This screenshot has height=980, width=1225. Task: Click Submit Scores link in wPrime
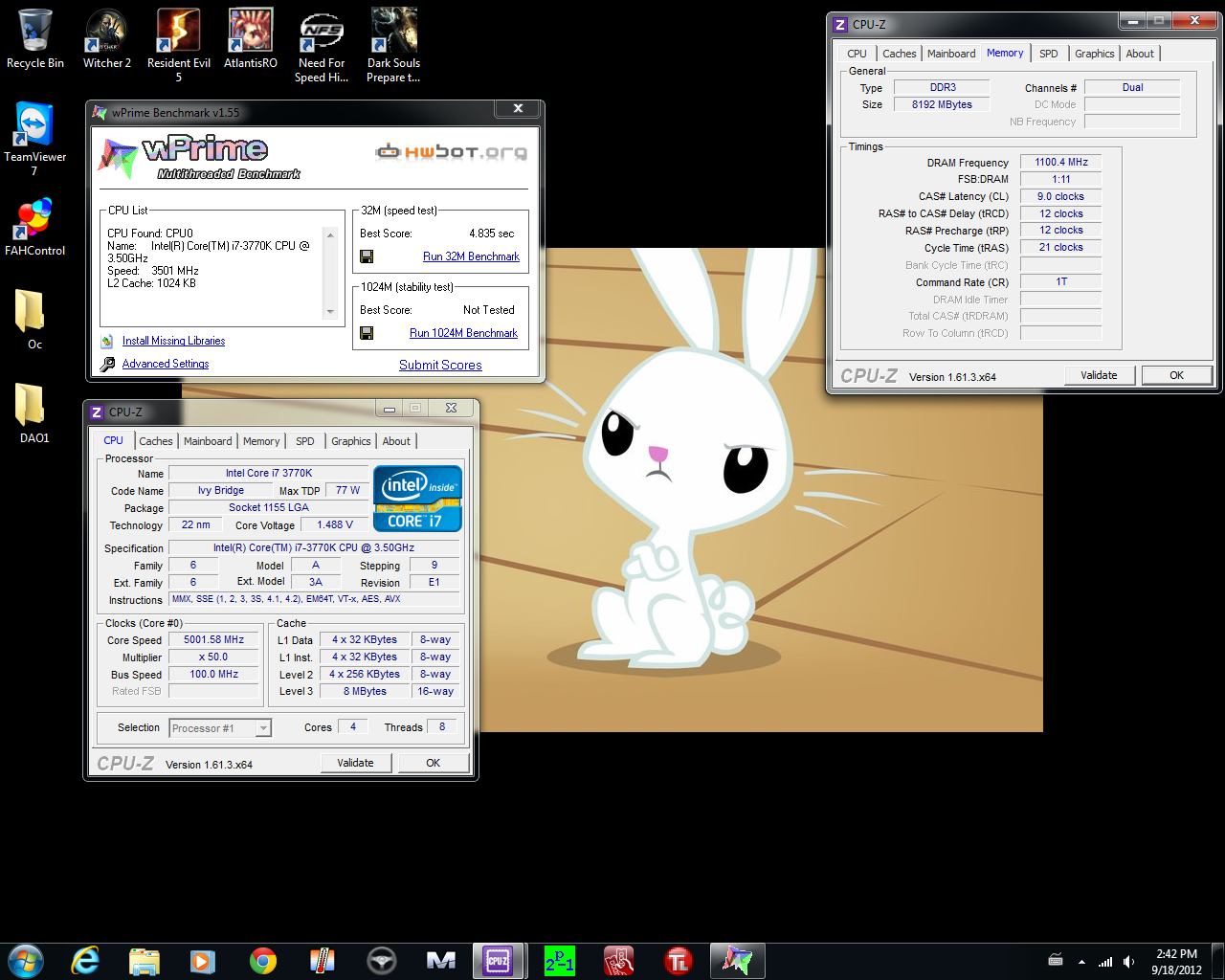(440, 365)
